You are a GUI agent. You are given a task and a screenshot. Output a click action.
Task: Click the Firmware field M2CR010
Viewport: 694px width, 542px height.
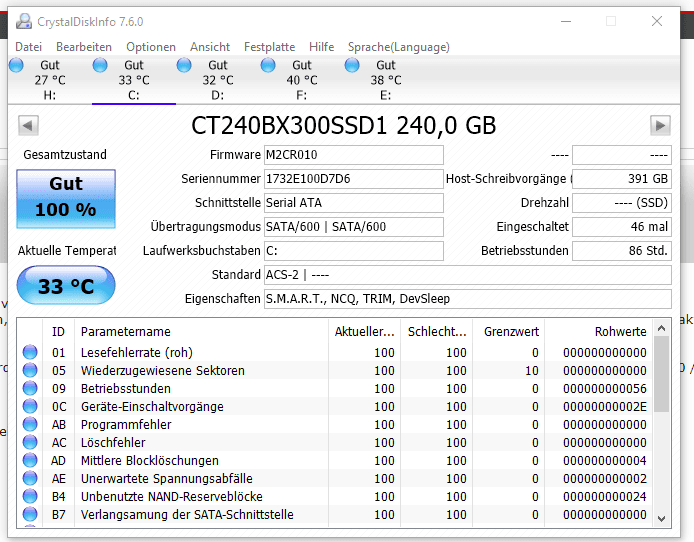[x=354, y=155]
